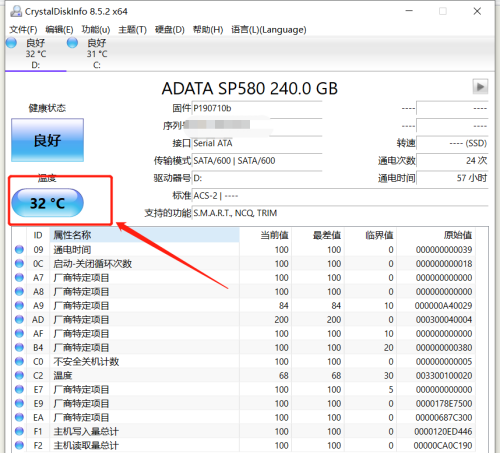Click raw value 000300040004
The height and width of the screenshot is (453, 500).
click(x=443, y=320)
